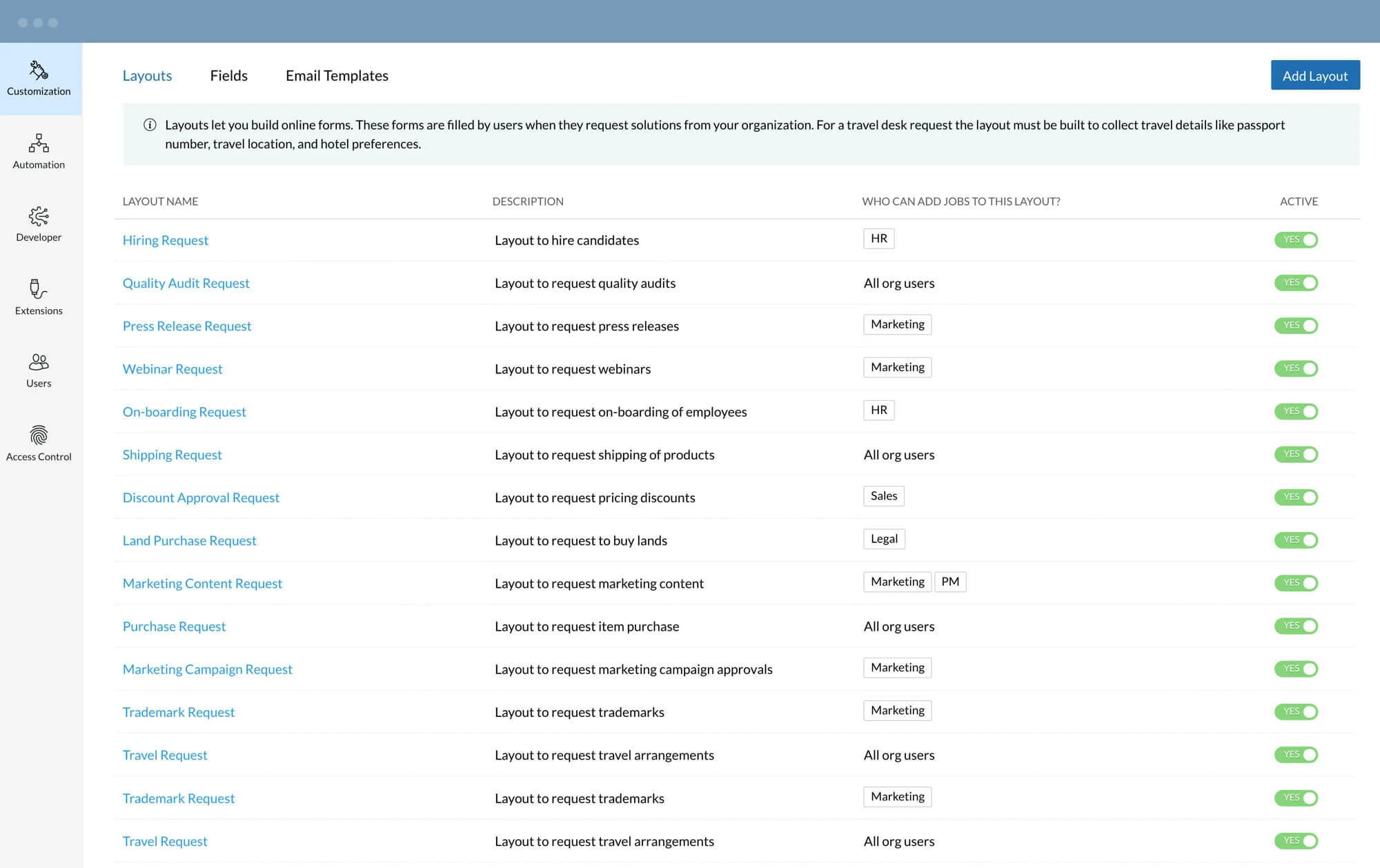This screenshot has height=868, width=1380.
Task: Click the PM tag on Marketing Content row
Action: (x=950, y=582)
